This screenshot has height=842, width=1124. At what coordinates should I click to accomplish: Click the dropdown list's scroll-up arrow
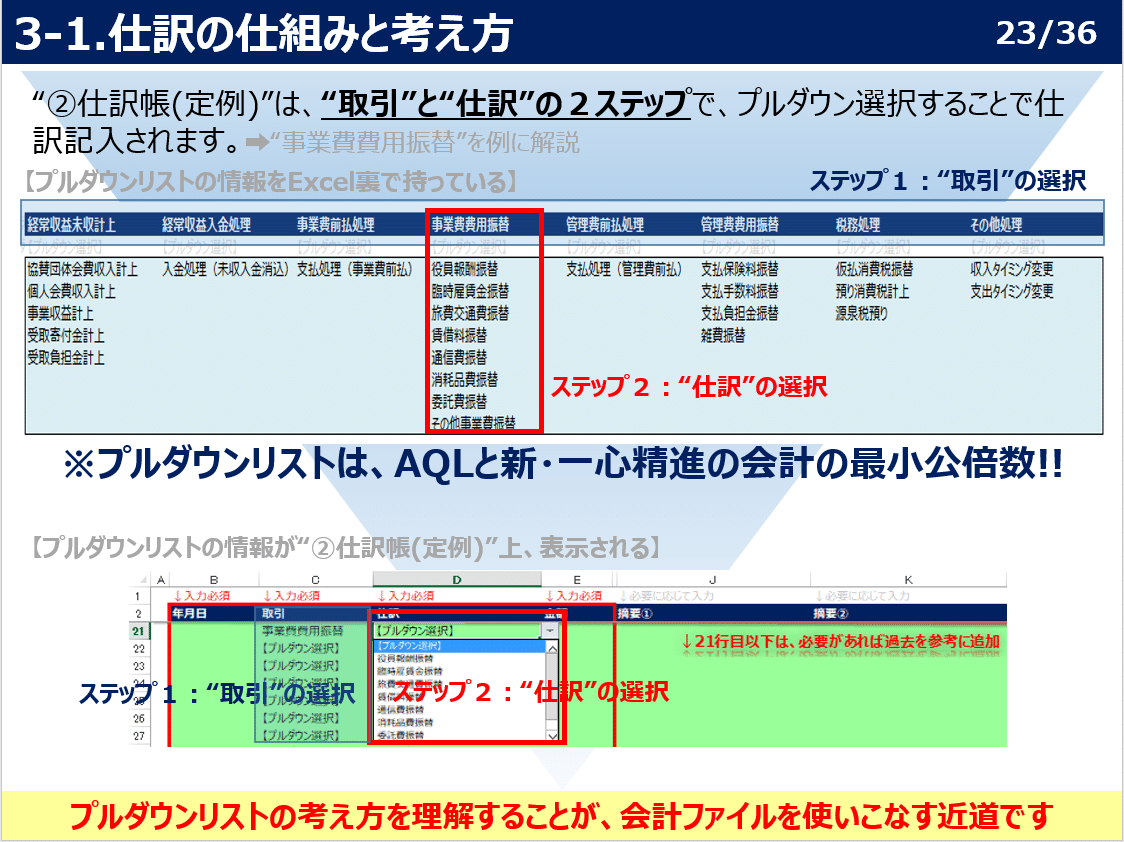552,648
